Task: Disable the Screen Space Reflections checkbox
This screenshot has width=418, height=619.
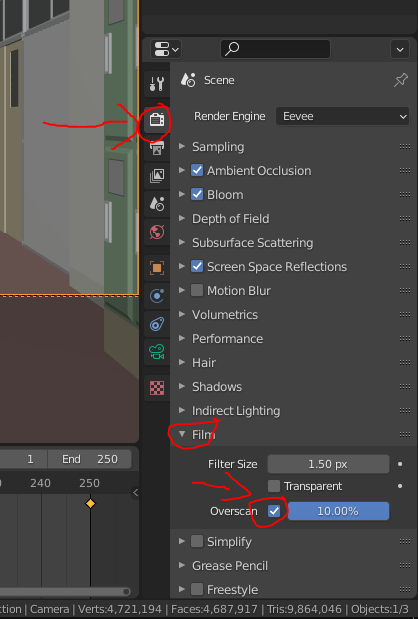Action: tap(197, 266)
